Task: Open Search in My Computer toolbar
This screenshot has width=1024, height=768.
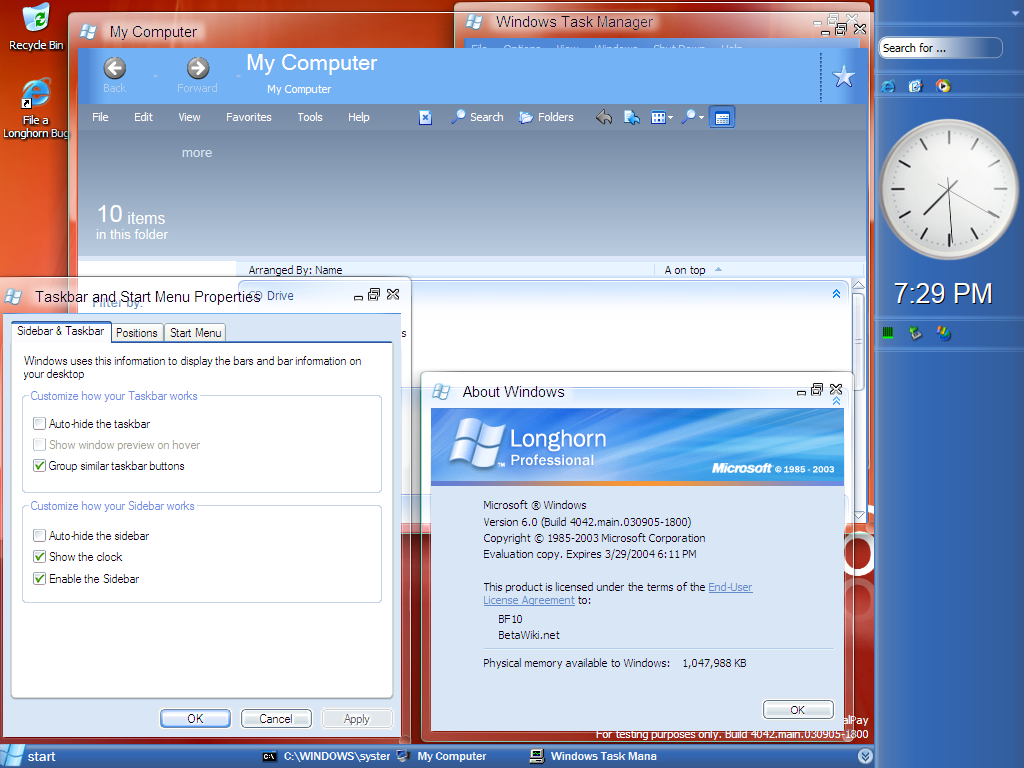Action: point(477,118)
